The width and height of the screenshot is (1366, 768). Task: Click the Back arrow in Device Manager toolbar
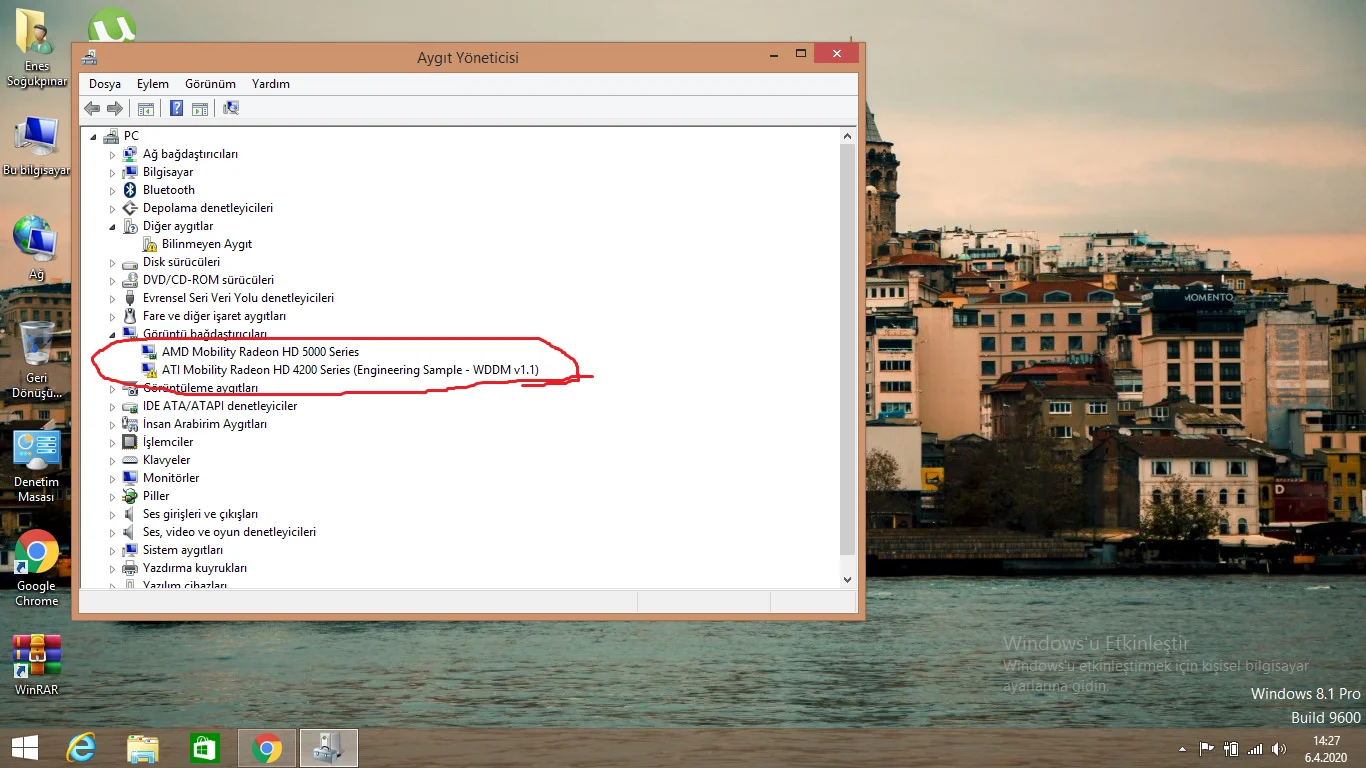tap(92, 108)
